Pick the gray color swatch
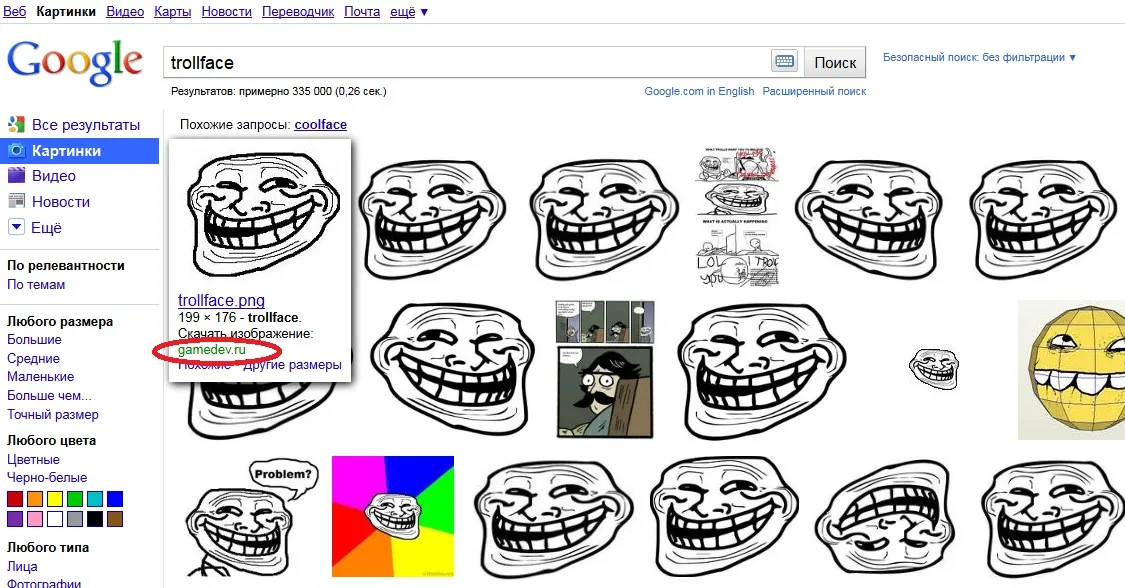The width and height of the screenshot is (1125, 588). 75,518
